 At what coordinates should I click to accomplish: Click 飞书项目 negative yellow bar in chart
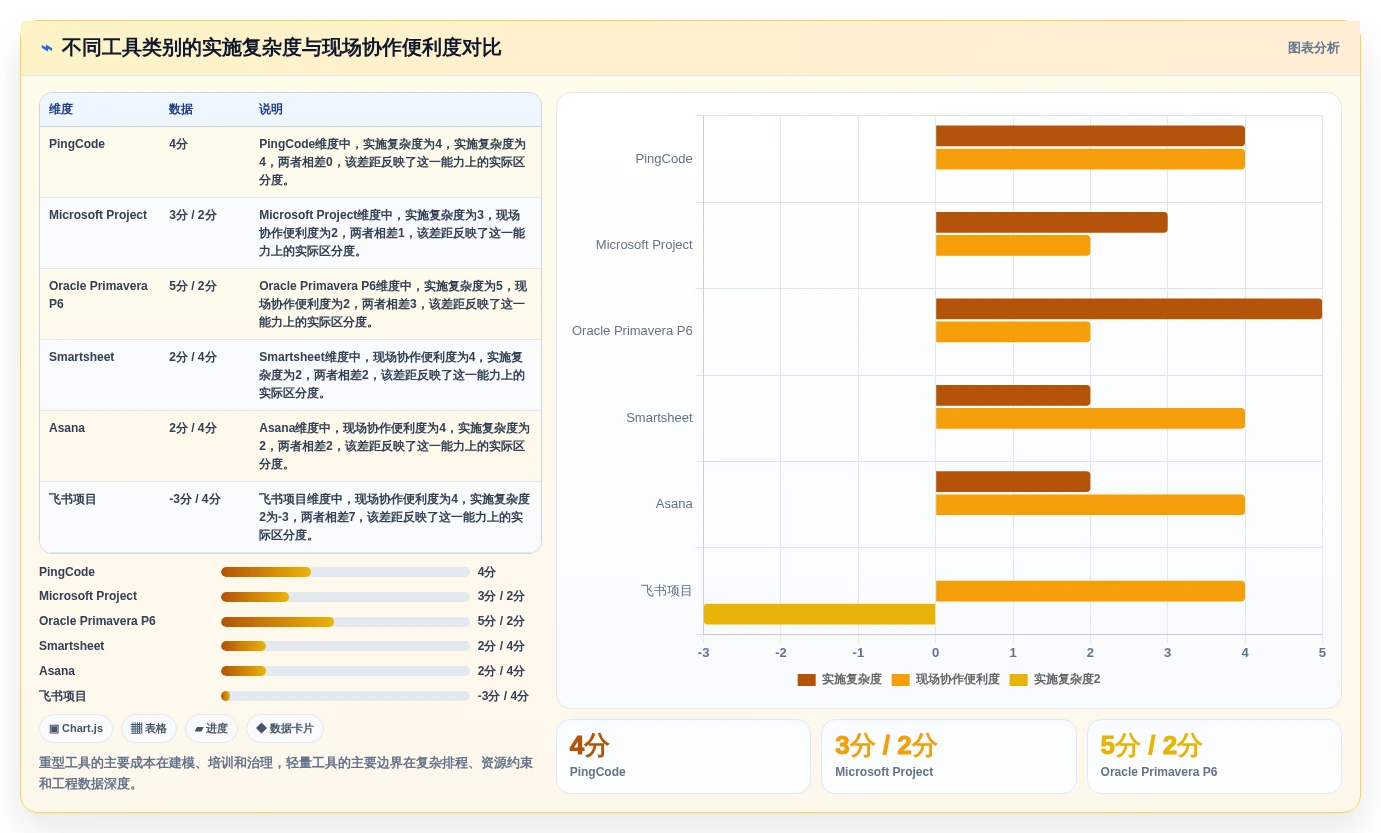819,614
